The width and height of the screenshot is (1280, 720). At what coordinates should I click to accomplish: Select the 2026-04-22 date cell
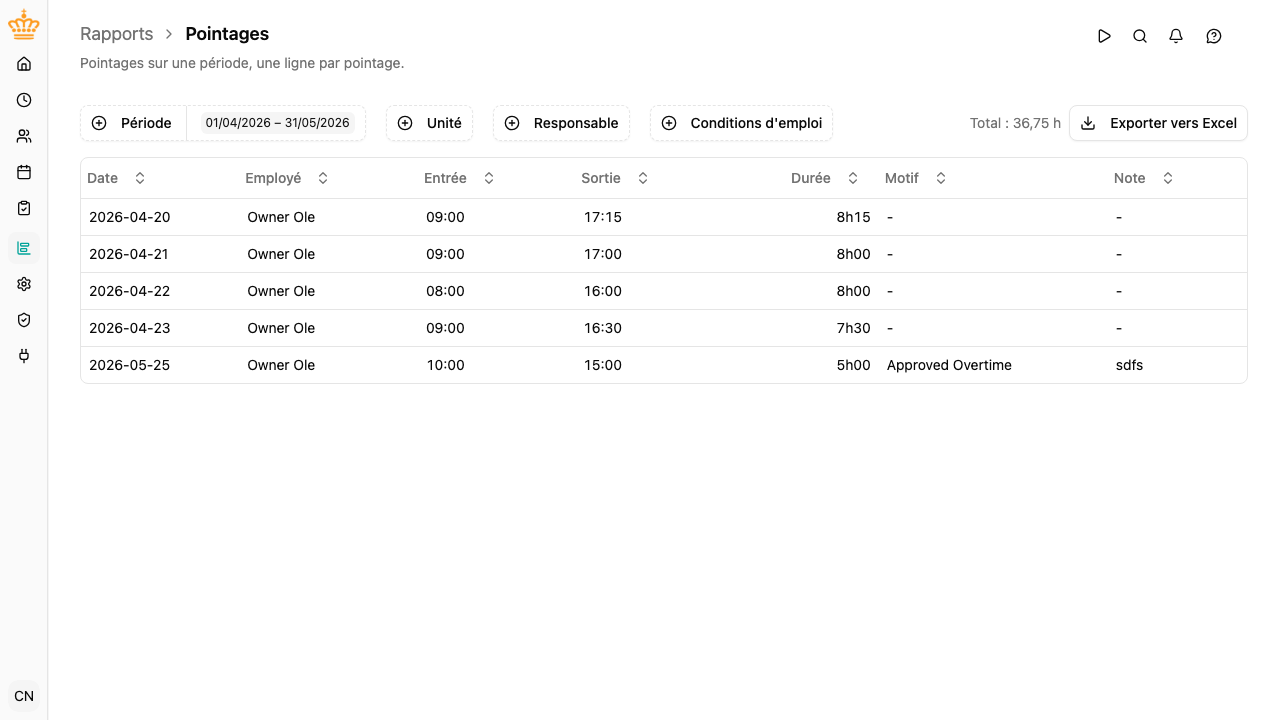(129, 291)
